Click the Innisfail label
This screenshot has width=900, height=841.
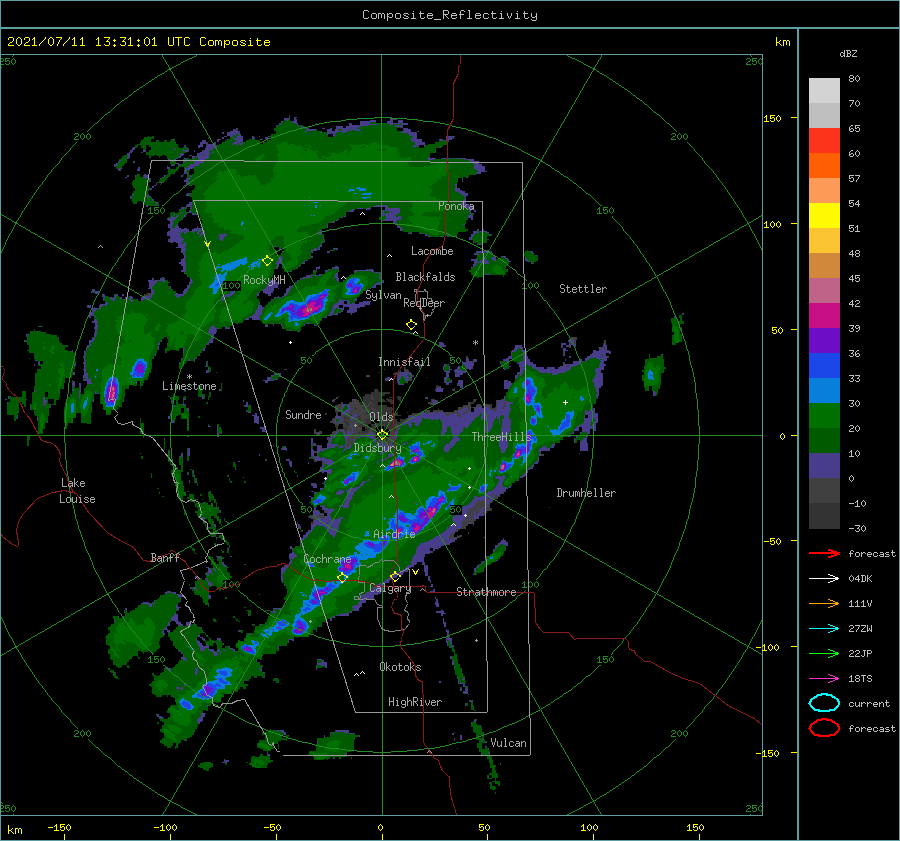pyautogui.click(x=404, y=362)
